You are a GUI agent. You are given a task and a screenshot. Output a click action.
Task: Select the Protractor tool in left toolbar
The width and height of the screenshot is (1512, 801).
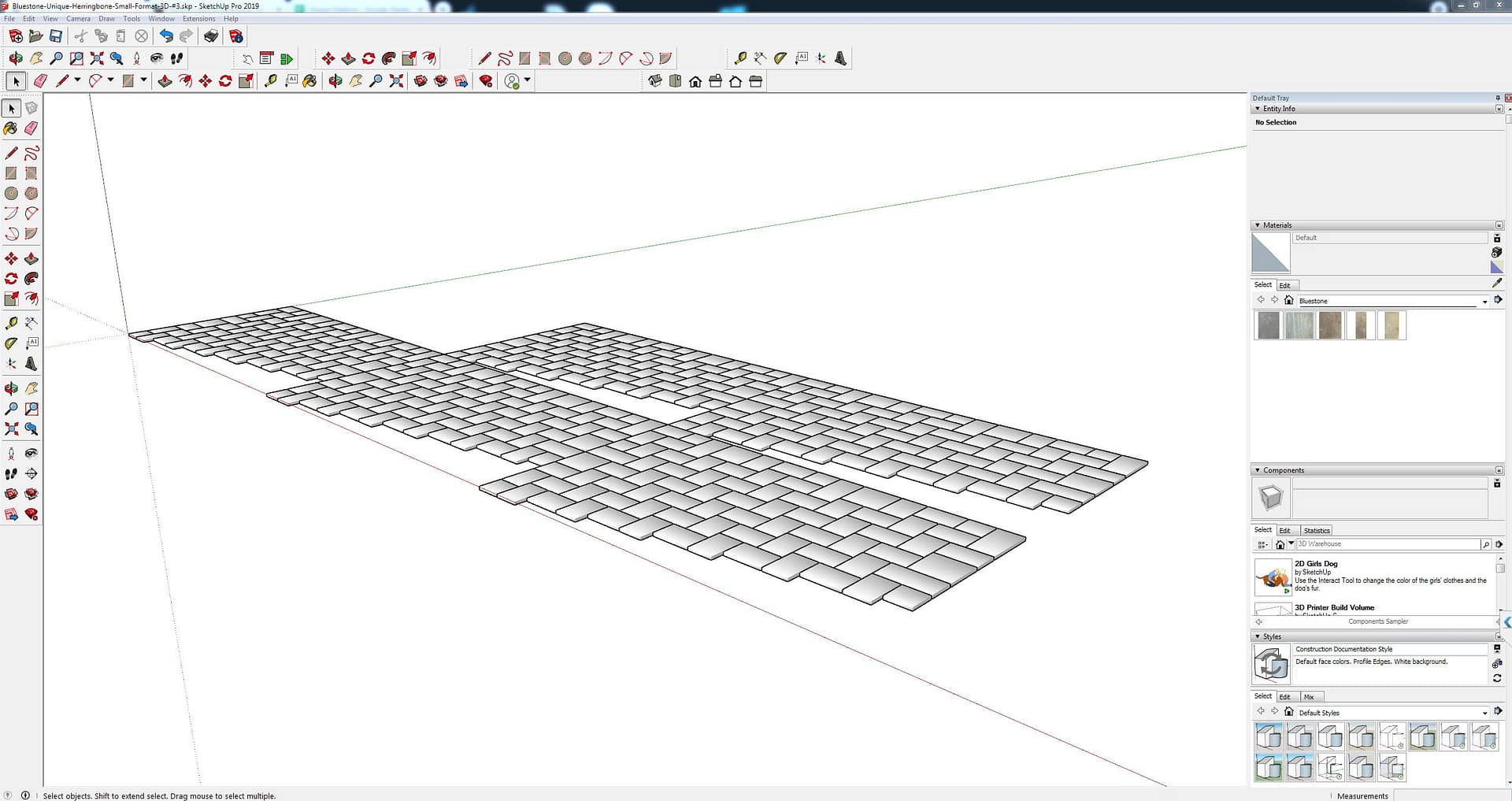coord(11,343)
